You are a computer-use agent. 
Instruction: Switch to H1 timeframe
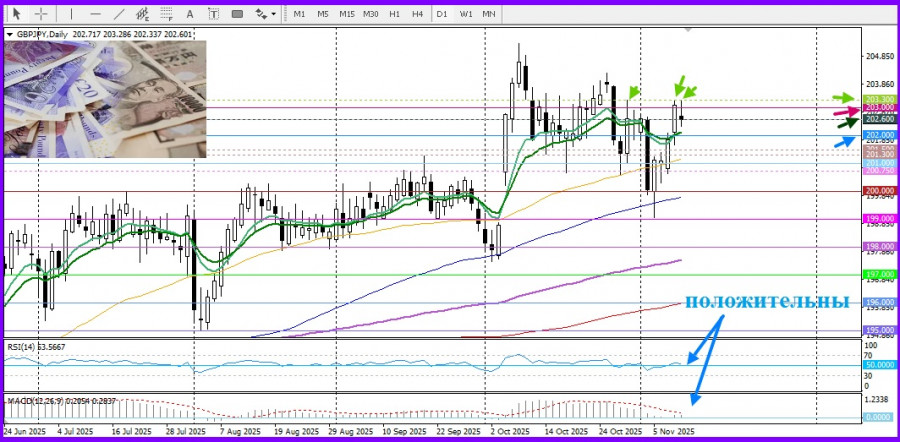point(394,14)
